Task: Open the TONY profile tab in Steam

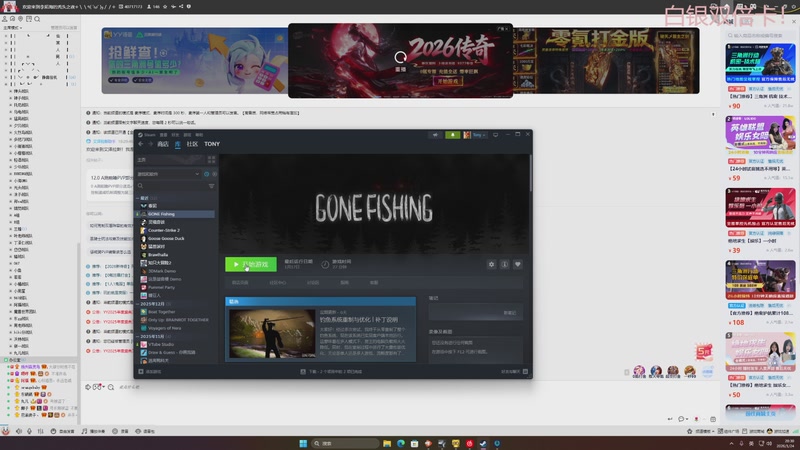Action: 212,144
